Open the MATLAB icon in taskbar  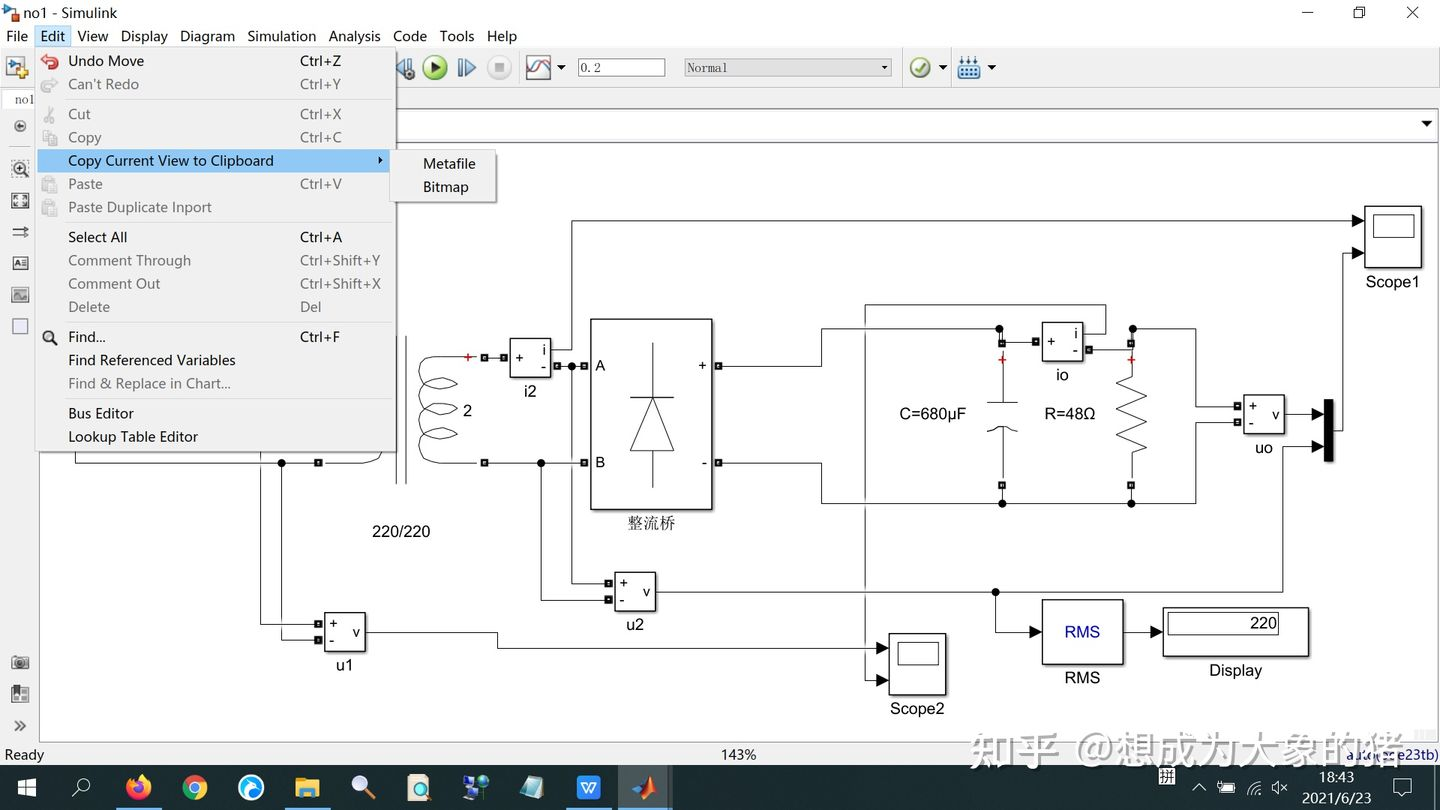coord(644,788)
